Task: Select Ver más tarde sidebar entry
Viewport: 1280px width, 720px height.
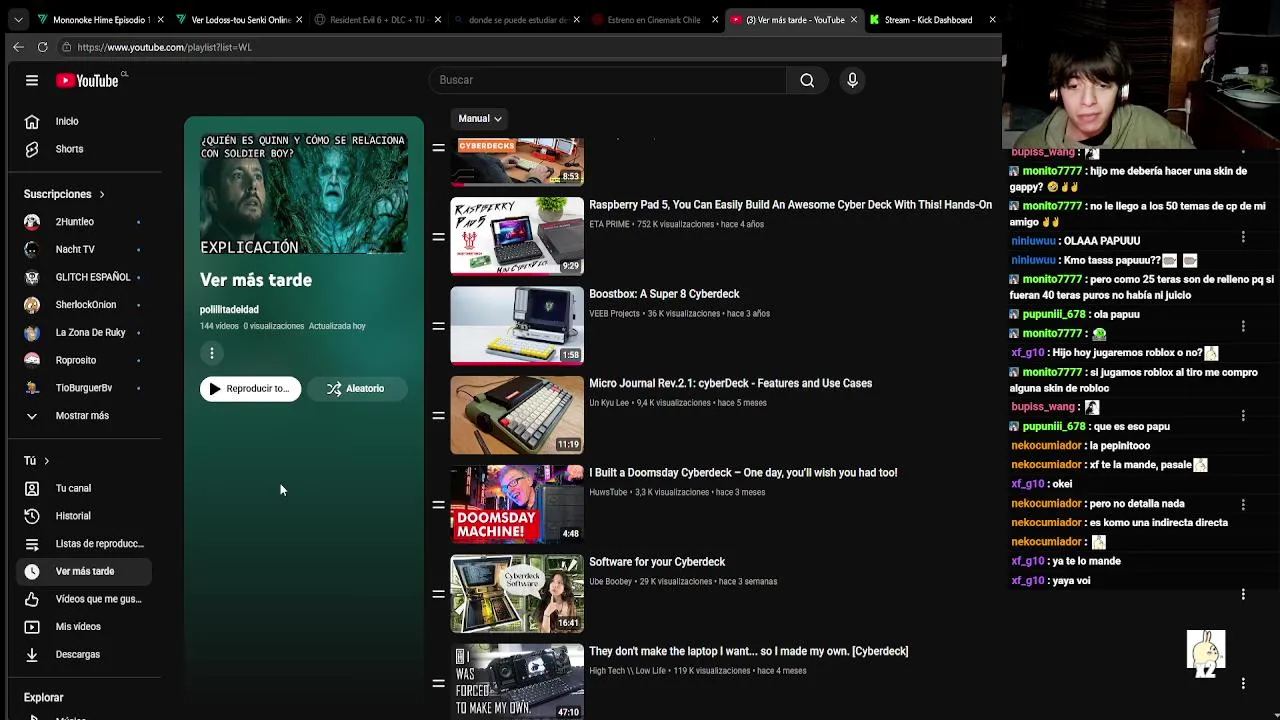Action: pyautogui.click(x=84, y=571)
